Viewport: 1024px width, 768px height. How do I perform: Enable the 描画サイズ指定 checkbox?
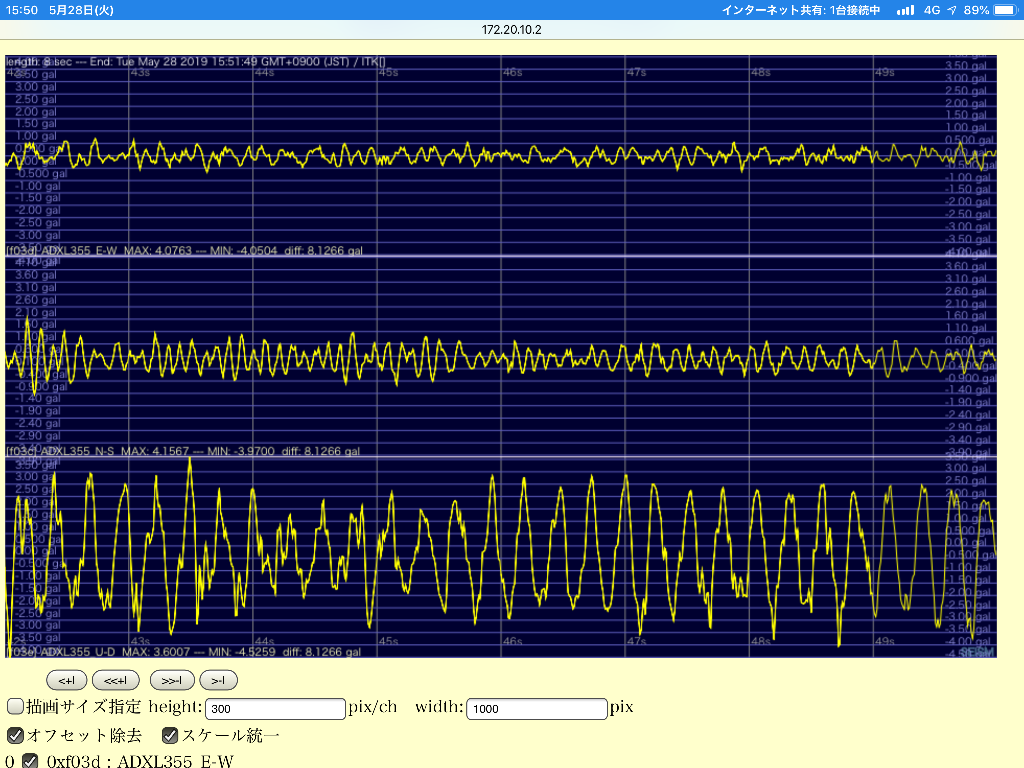pos(15,707)
